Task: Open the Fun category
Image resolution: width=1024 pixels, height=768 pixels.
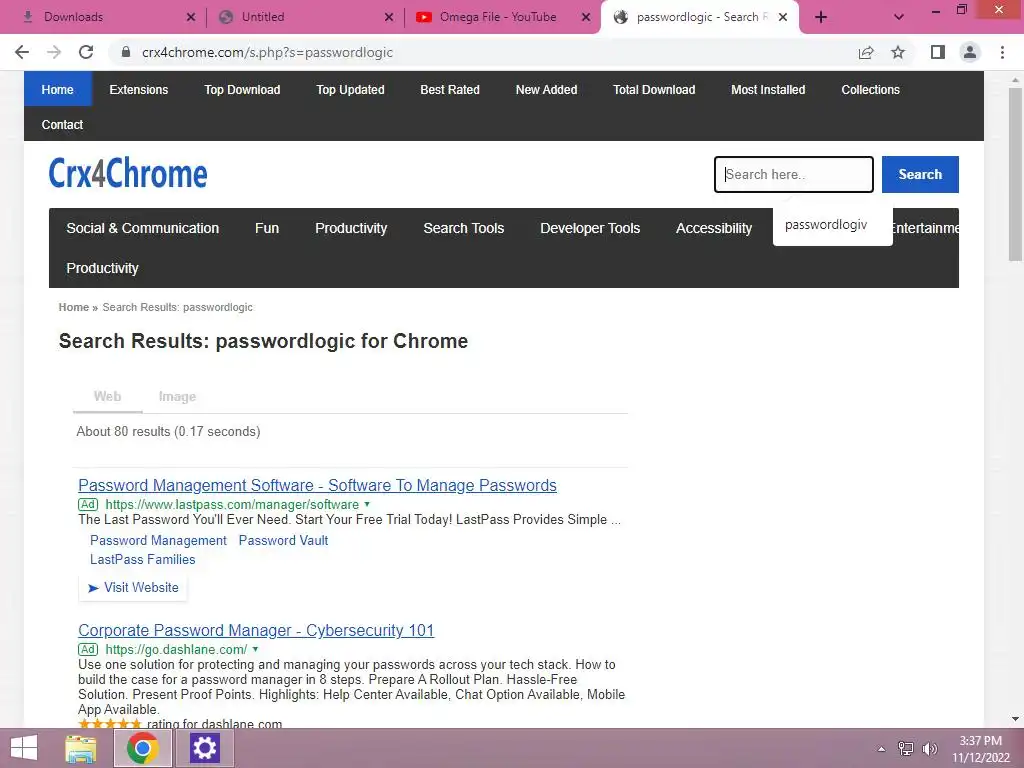Action: pos(266,228)
